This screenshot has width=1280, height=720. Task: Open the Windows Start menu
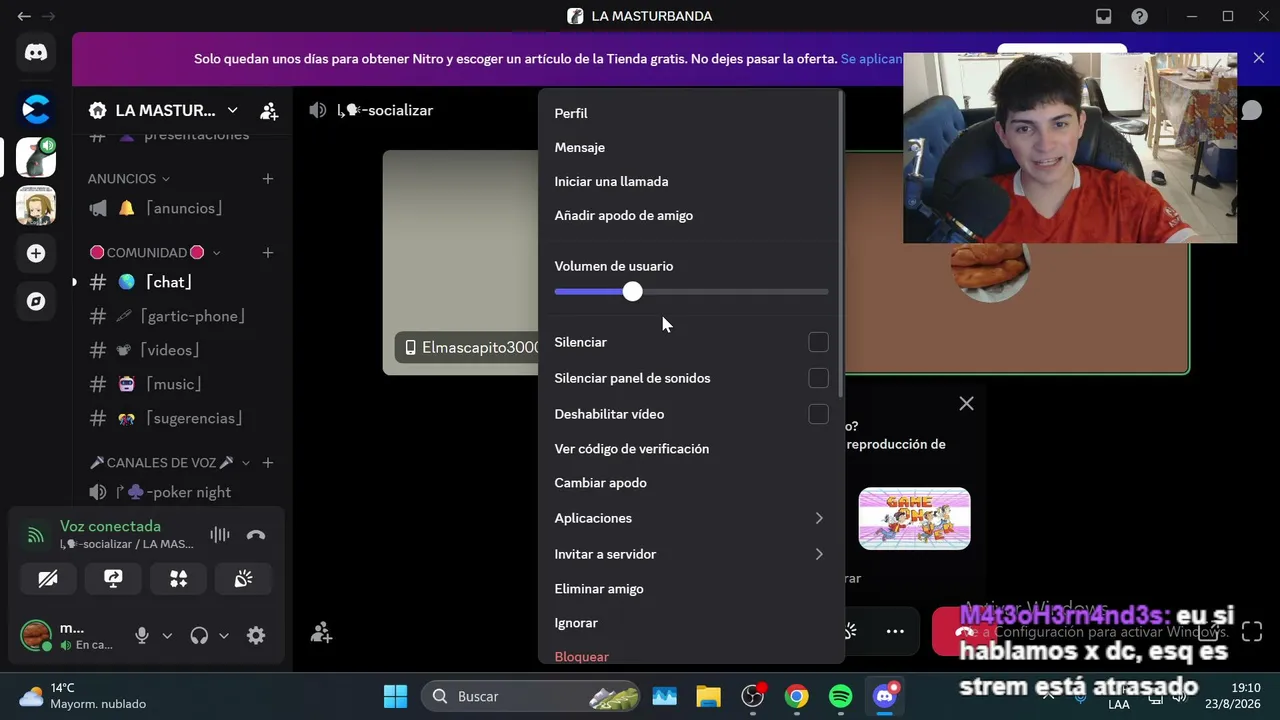click(395, 696)
